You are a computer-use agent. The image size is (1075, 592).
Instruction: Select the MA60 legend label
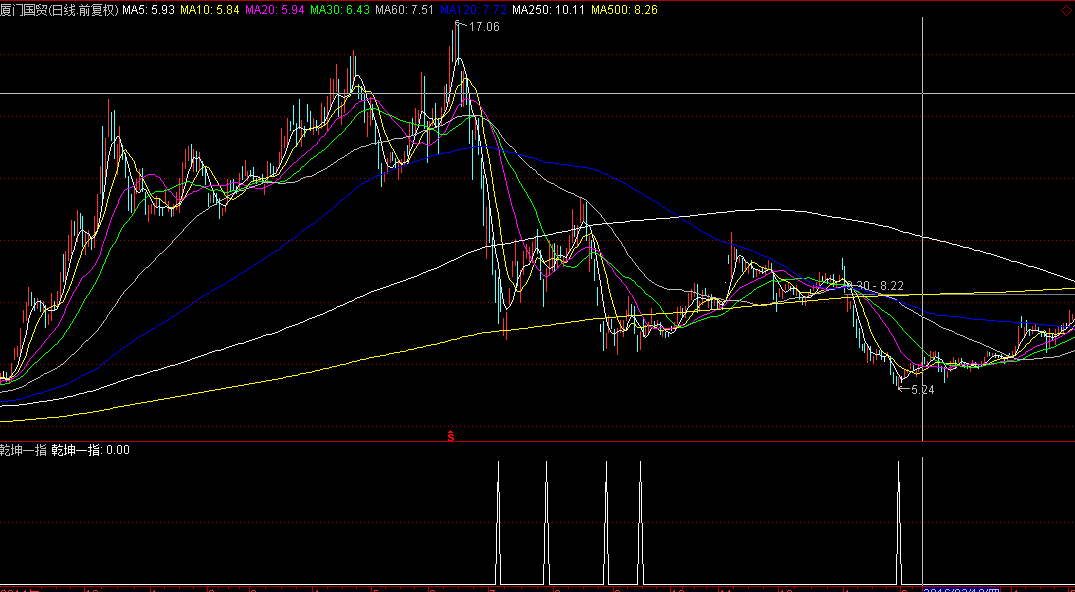click(405, 10)
